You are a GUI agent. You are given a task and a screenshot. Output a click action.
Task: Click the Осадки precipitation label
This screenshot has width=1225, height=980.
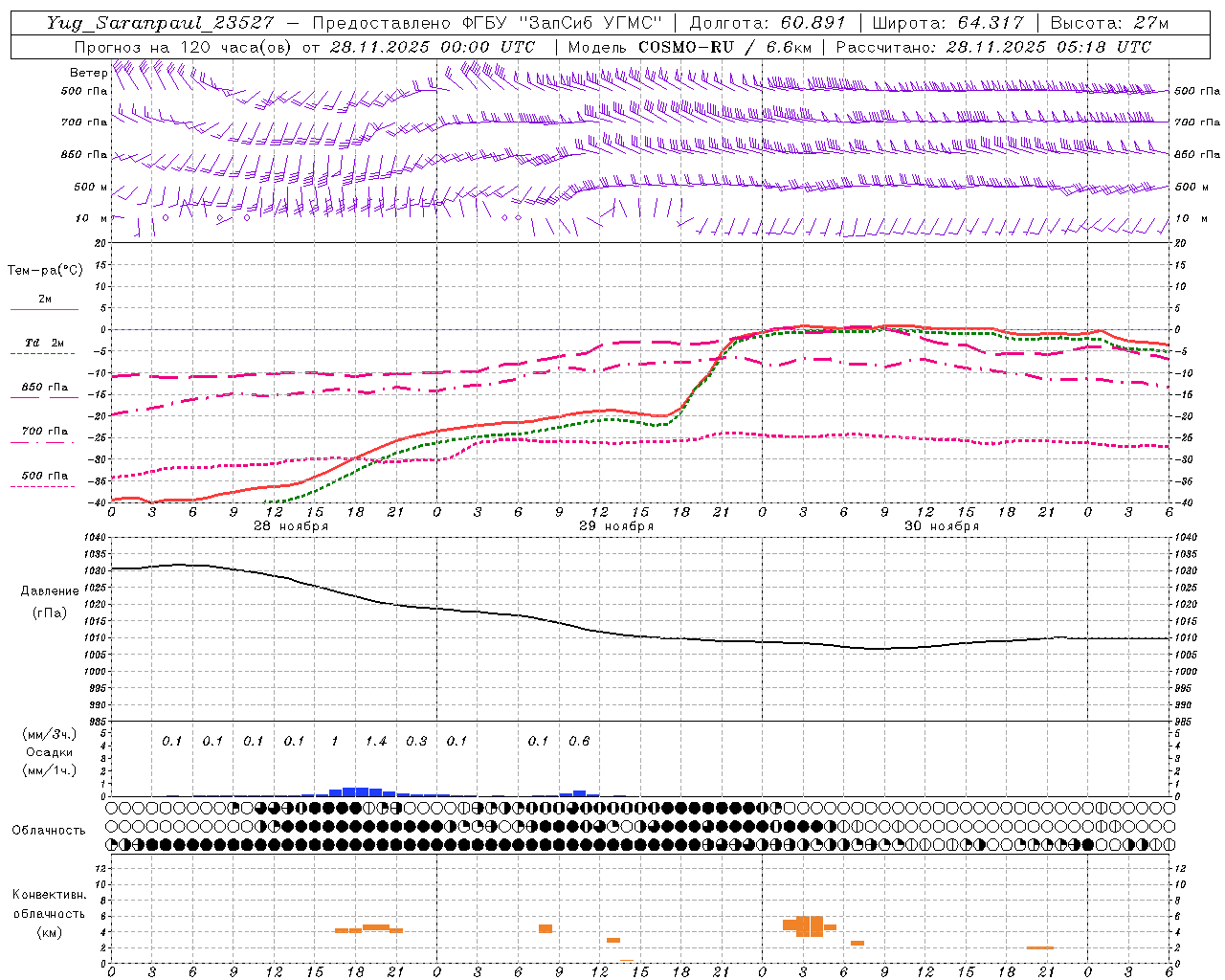point(49,752)
